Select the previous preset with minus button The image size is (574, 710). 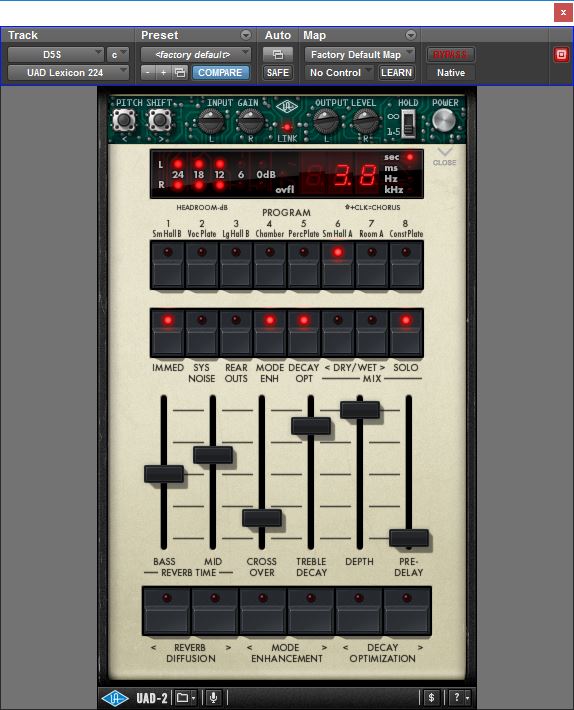tap(148, 72)
